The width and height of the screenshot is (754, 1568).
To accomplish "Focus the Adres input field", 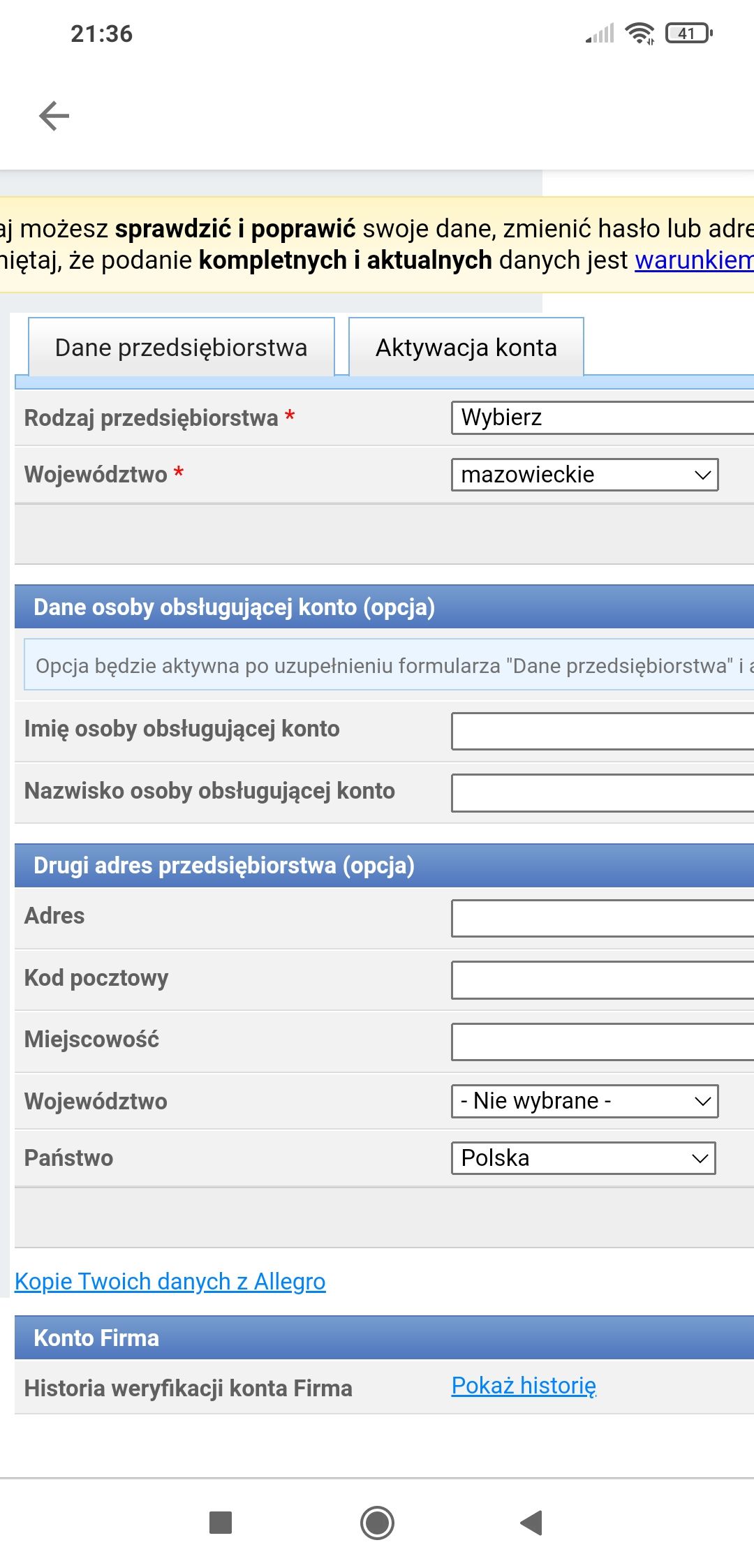I will [600, 916].
